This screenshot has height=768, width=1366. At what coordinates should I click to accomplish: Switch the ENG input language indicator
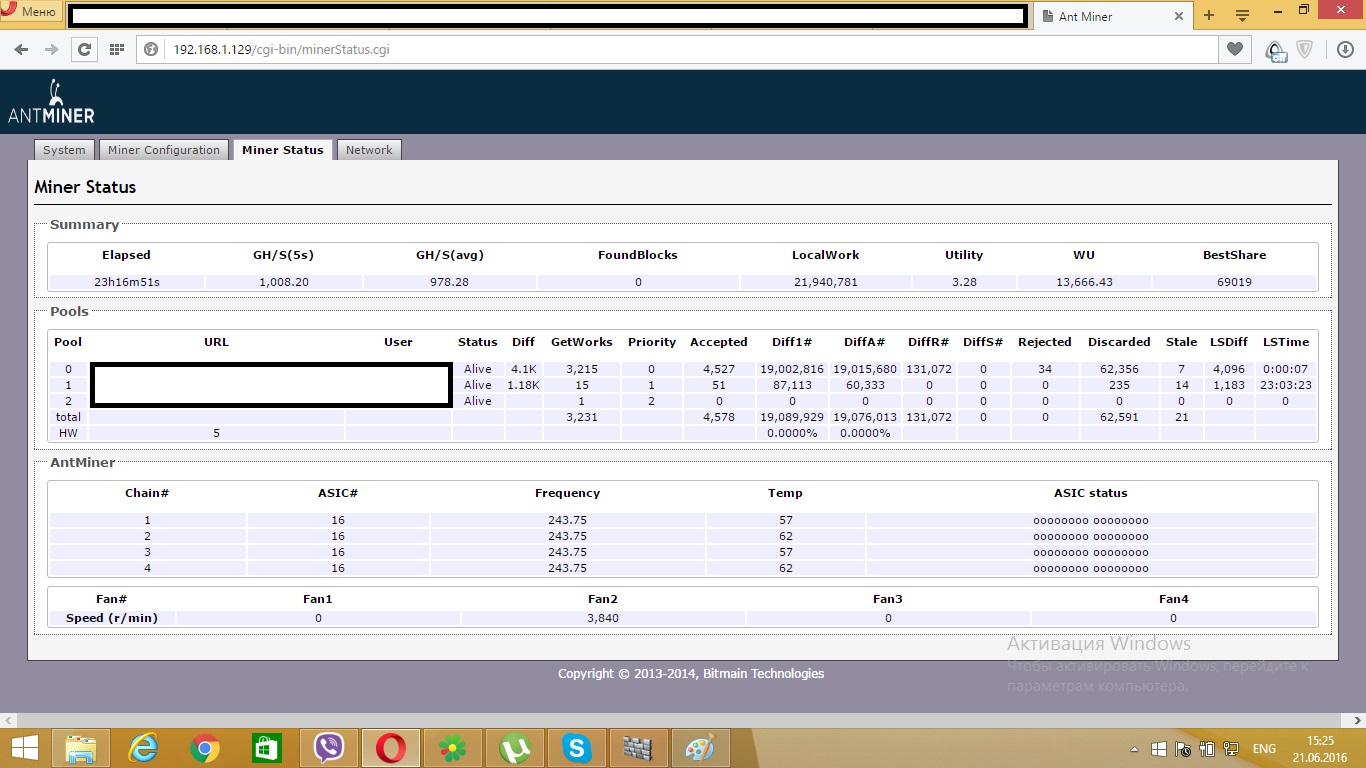[x=1264, y=749]
